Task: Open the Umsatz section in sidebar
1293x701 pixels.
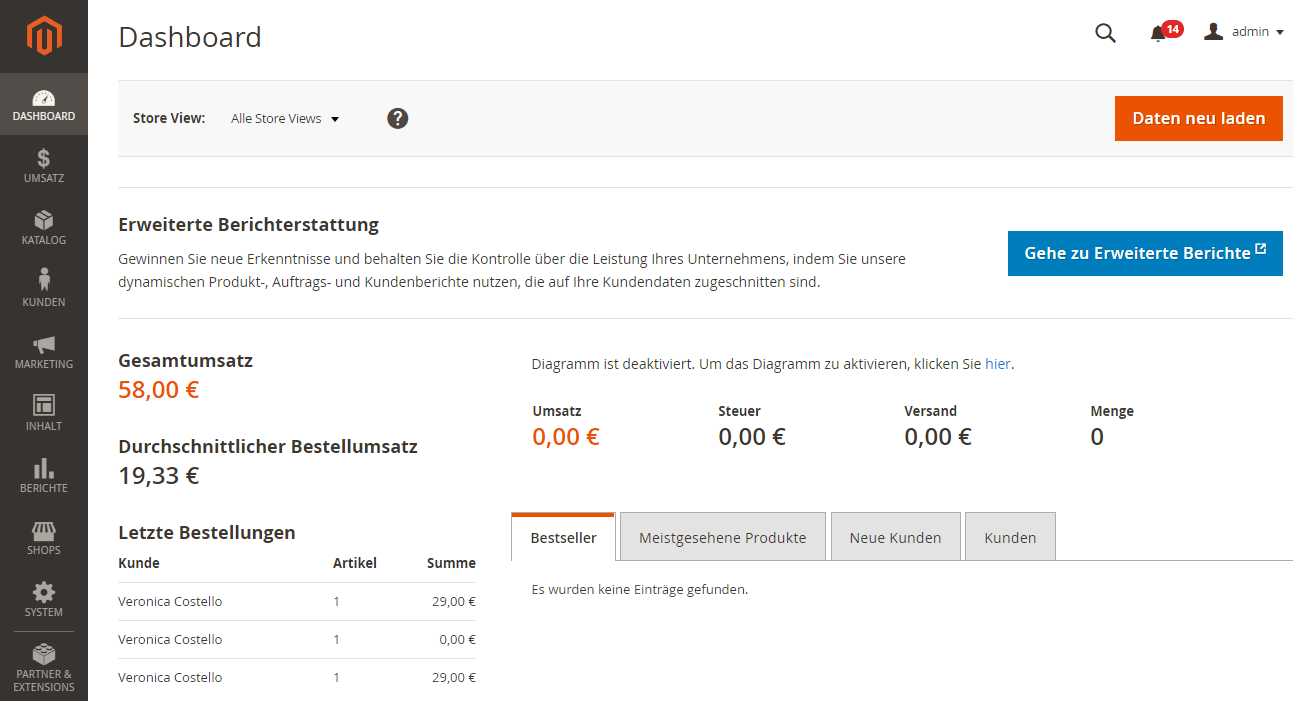Action: (x=44, y=165)
